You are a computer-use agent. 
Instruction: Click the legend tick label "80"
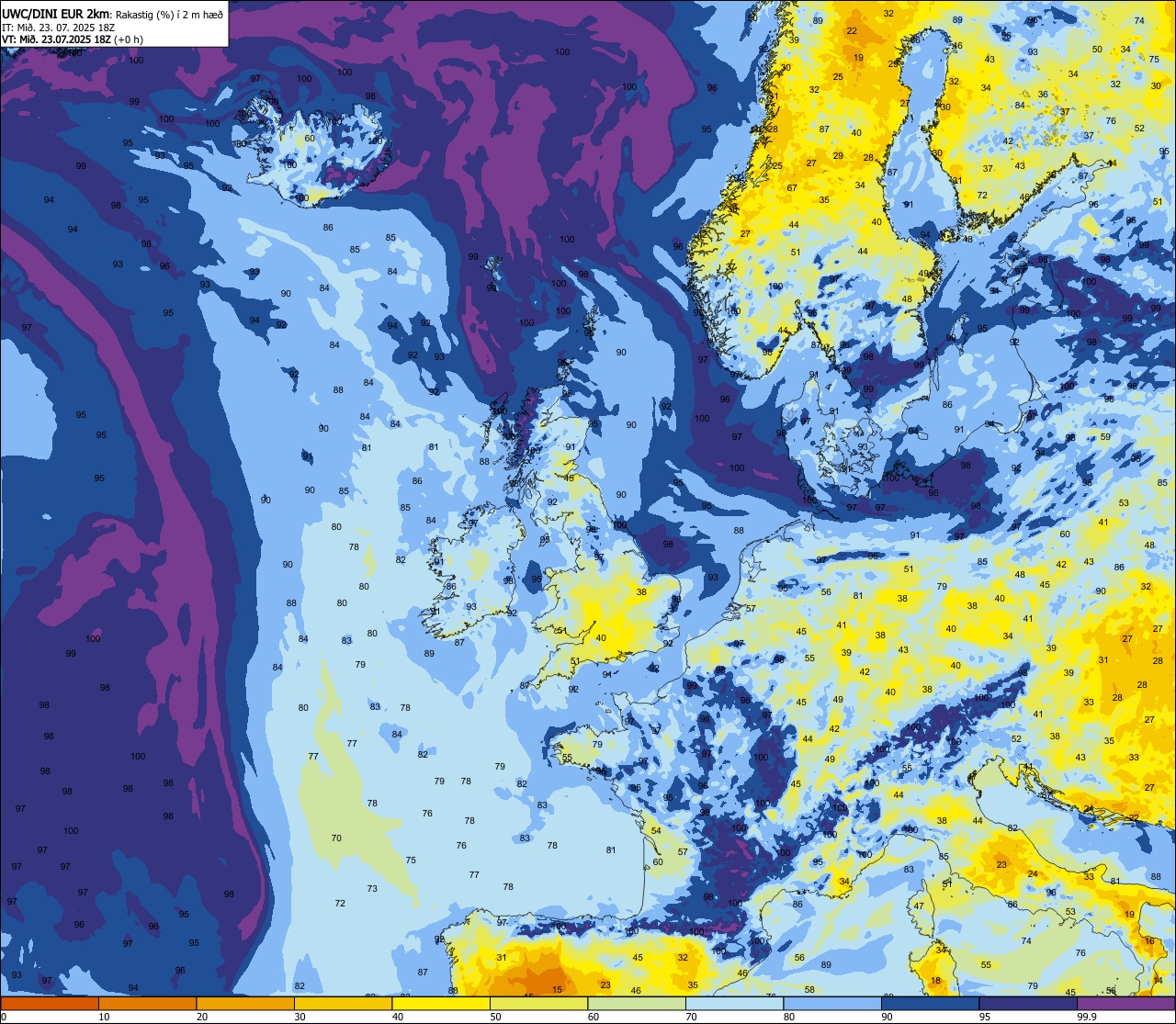(x=788, y=1017)
